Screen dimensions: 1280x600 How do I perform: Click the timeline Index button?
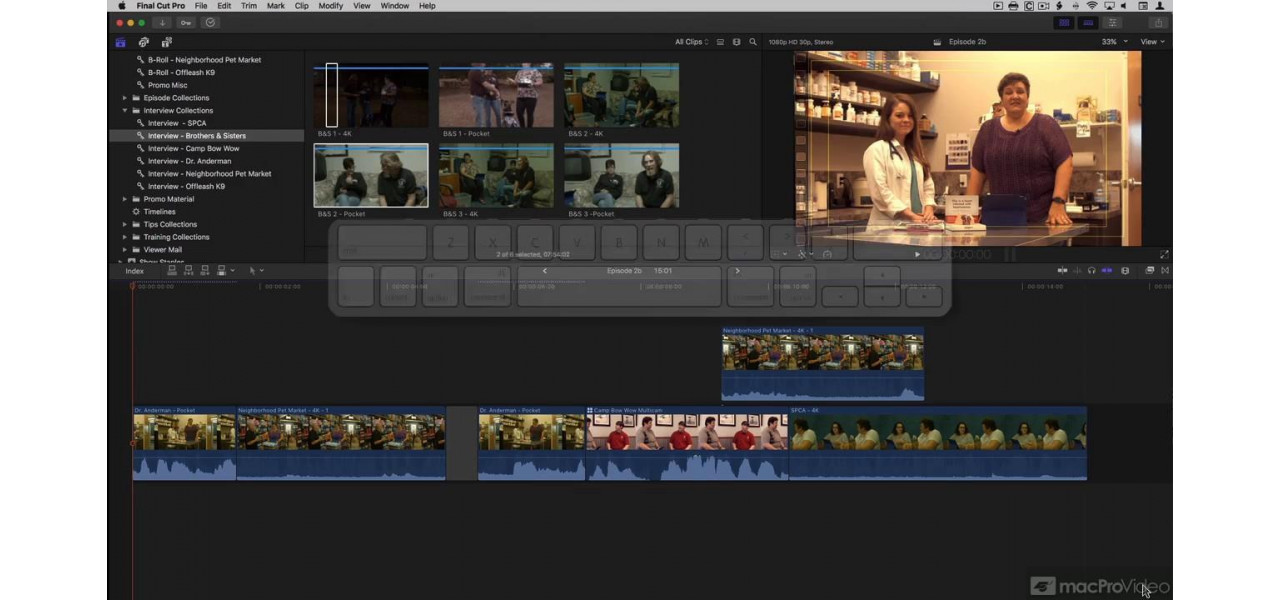(x=134, y=271)
